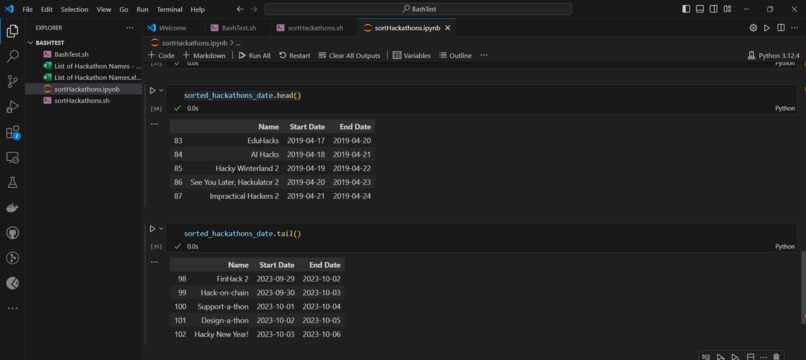Open the View menu
This screenshot has height=360, width=806.
point(104,9)
